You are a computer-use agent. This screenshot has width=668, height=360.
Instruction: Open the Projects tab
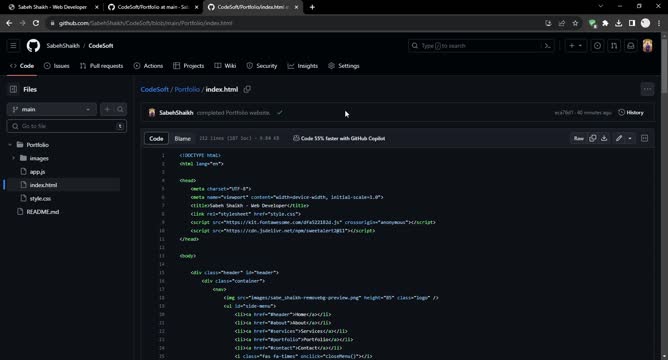189,66
